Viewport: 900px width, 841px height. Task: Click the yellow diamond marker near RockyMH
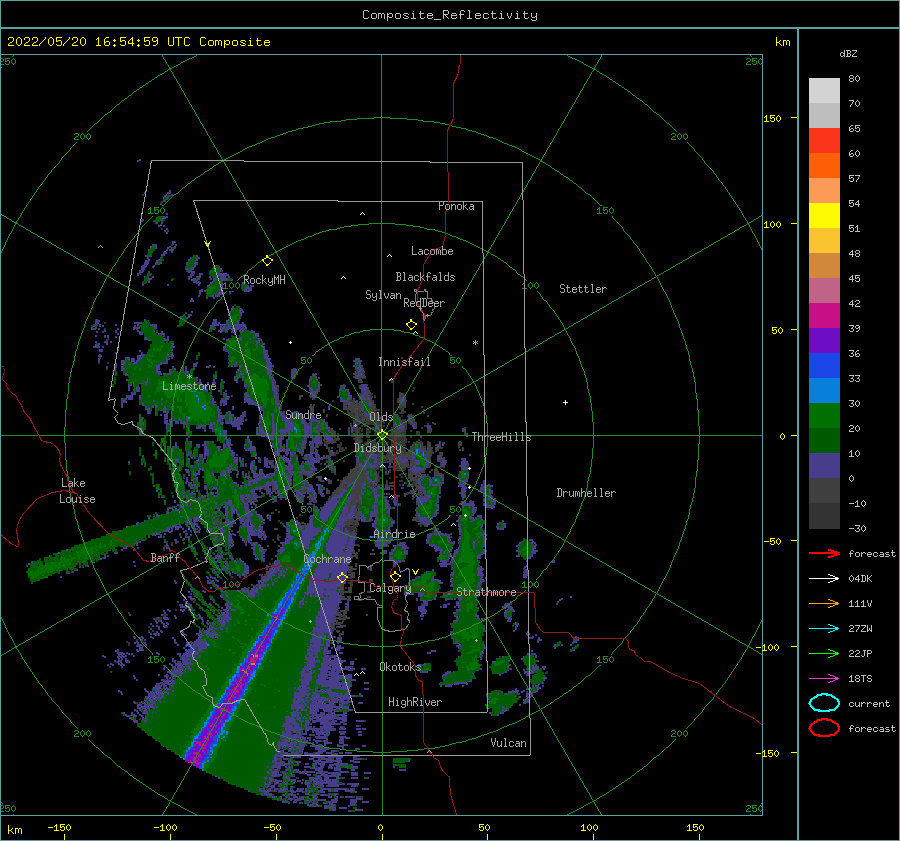(x=267, y=261)
